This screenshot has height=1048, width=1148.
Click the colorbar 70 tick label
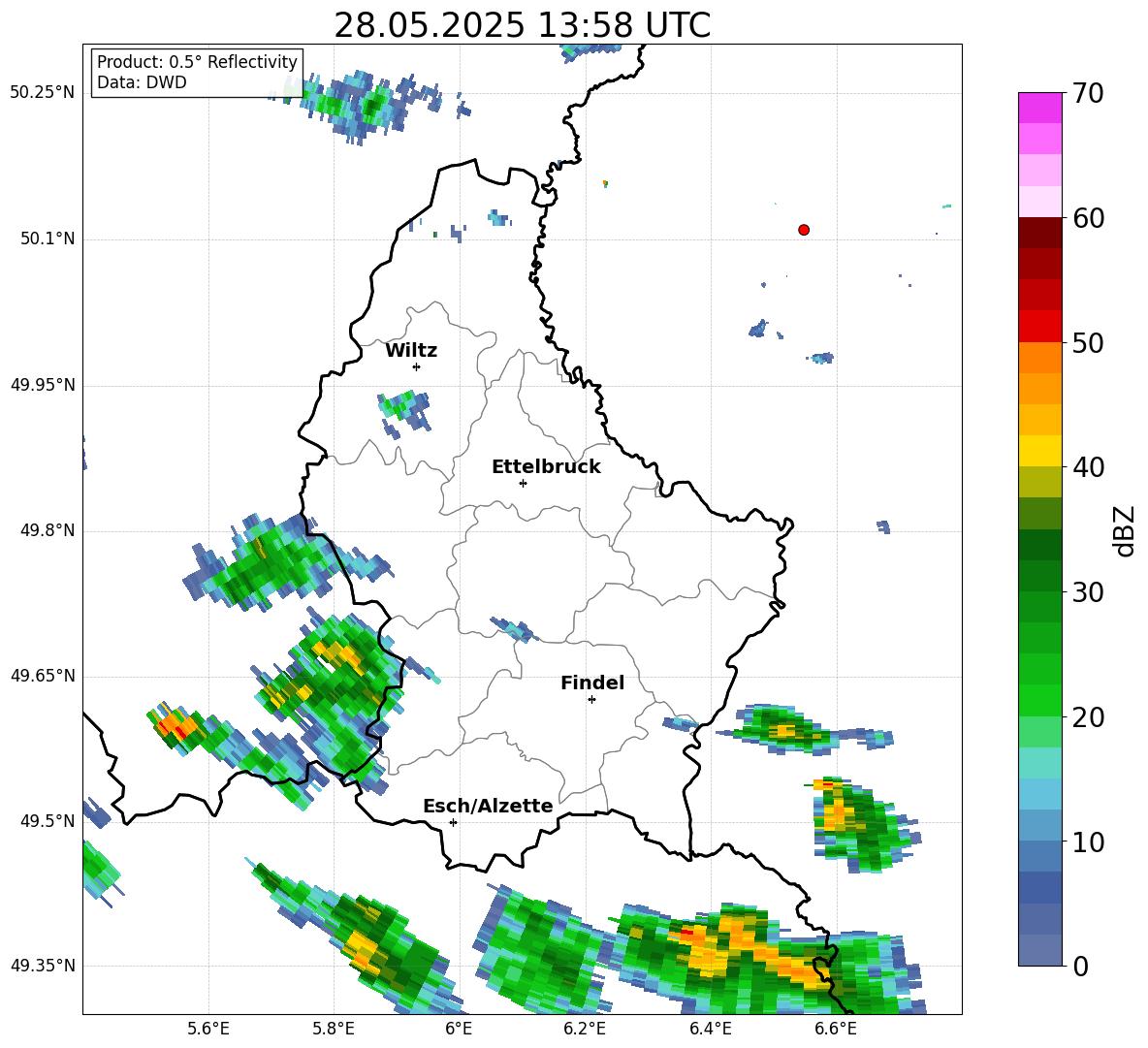(x=1088, y=94)
